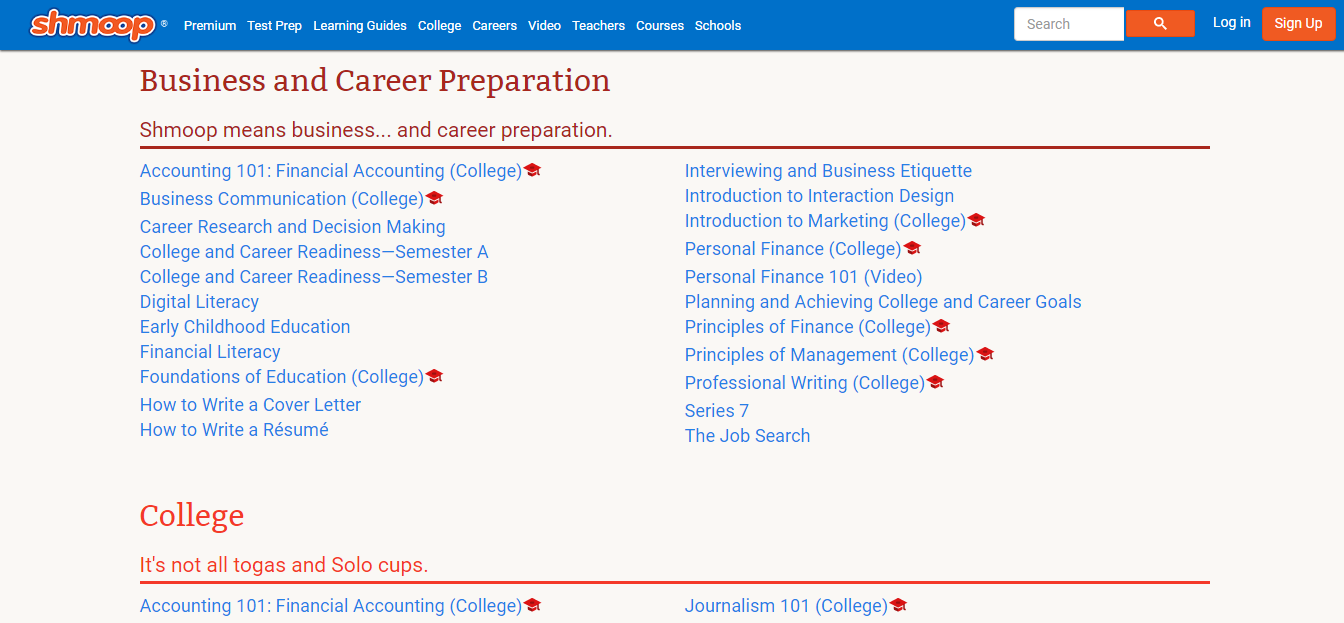Open the Premium menu item
Viewport: 1344px width, 623px height.
click(210, 26)
